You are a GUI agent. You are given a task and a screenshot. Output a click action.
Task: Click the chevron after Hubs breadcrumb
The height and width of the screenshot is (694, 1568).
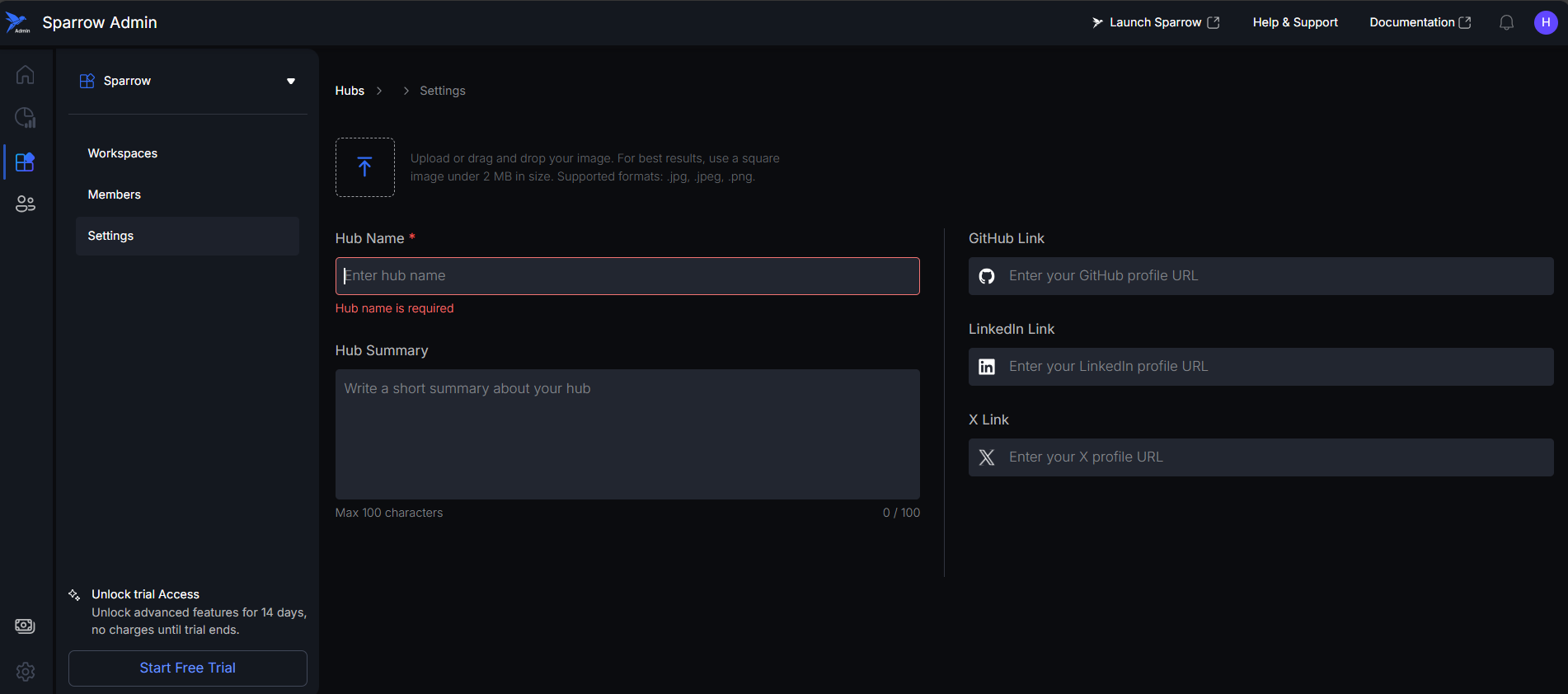point(379,91)
